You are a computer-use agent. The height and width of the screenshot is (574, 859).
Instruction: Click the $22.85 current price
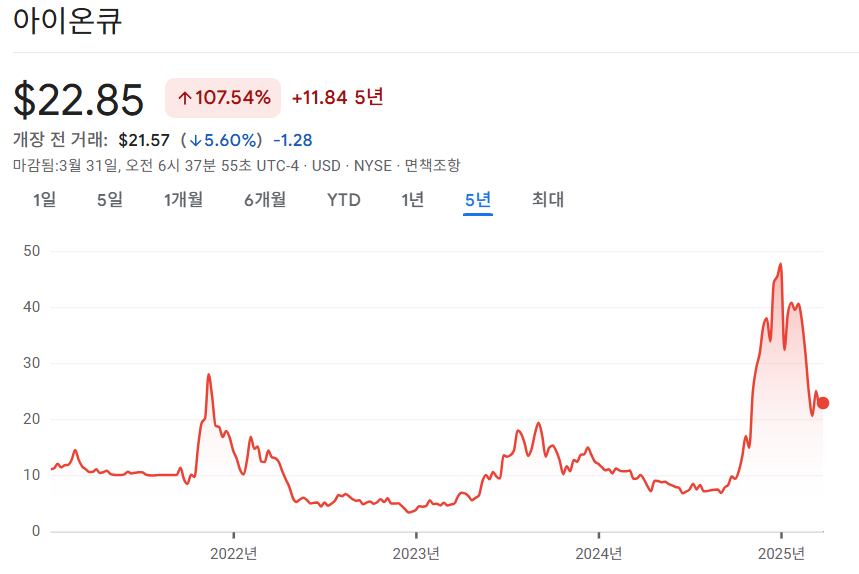78,100
